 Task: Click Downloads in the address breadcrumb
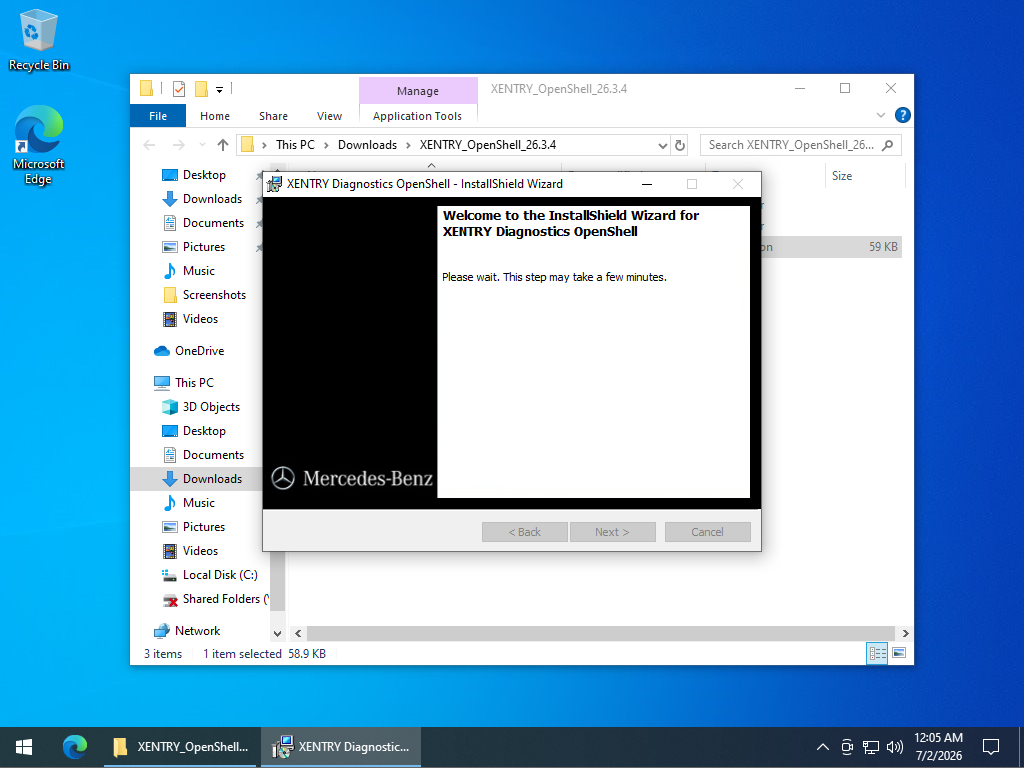(x=367, y=145)
